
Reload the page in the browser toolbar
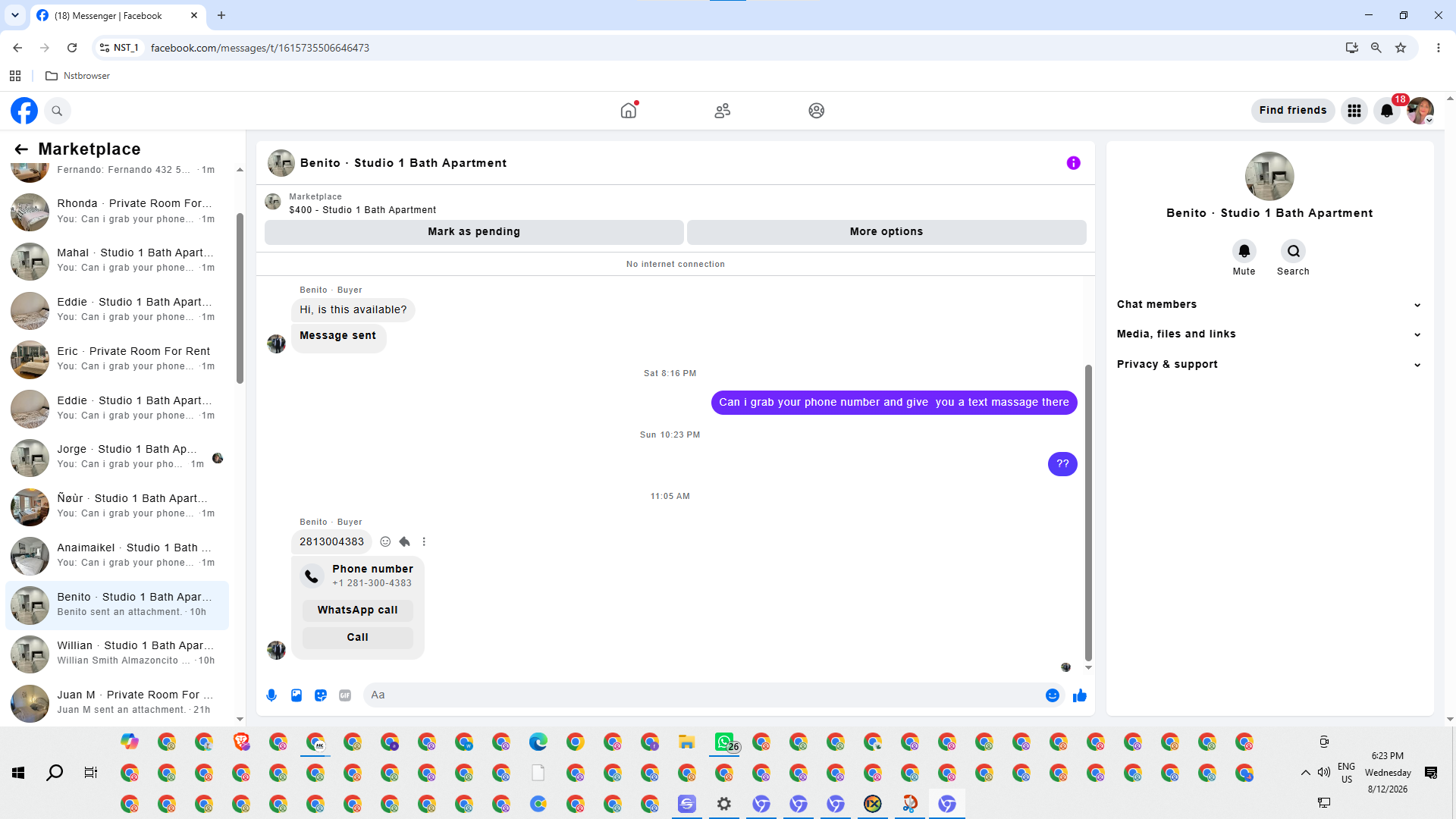click(72, 48)
